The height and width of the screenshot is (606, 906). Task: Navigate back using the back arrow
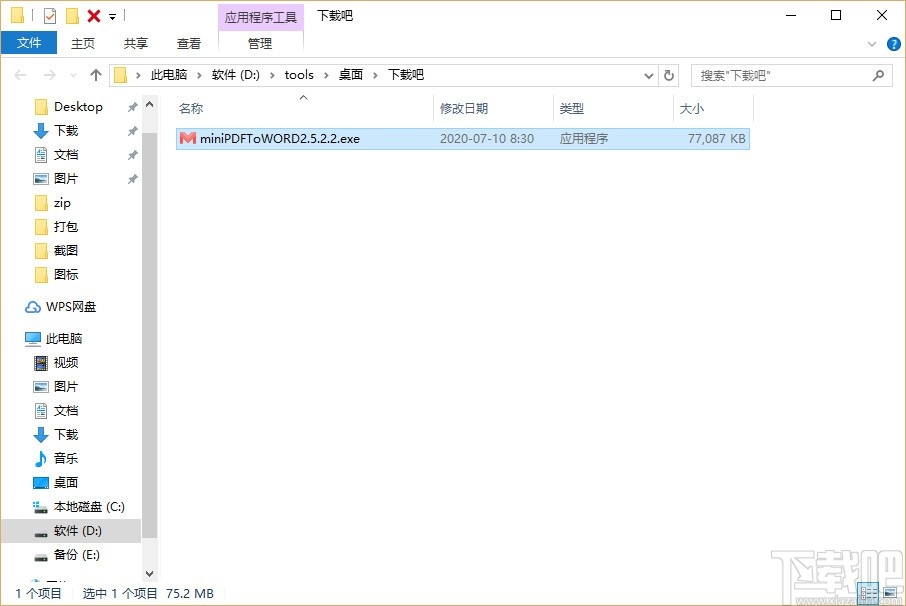click(20, 74)
